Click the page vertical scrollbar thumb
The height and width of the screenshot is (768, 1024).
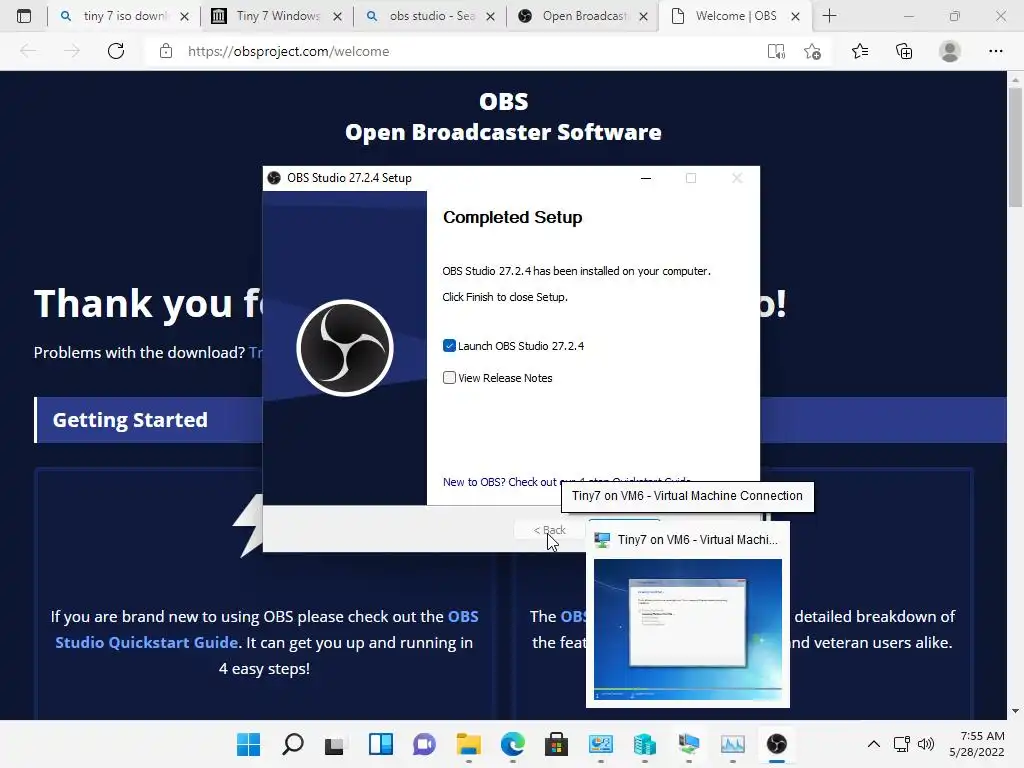1015,147
